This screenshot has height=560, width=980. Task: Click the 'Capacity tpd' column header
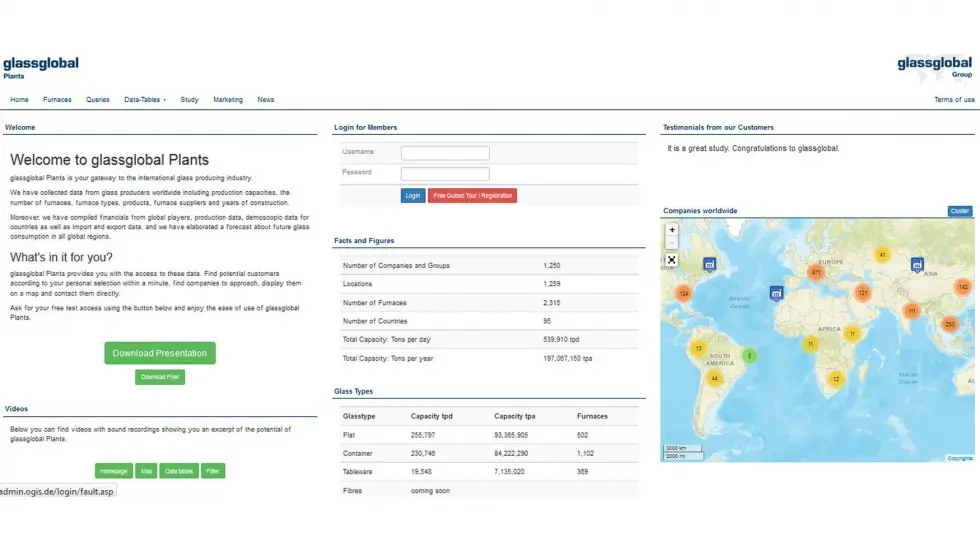point(431,416)
